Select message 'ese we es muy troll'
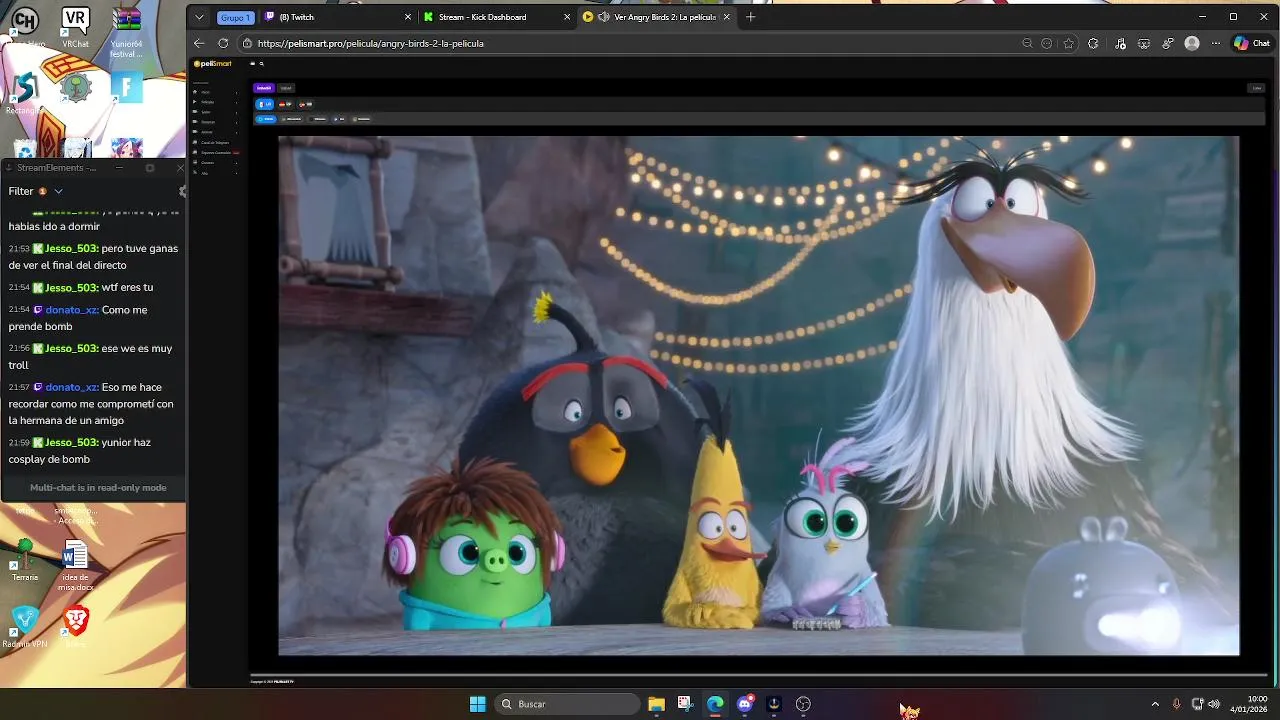This screenshot has width=1280, height=720. point(90,357)
